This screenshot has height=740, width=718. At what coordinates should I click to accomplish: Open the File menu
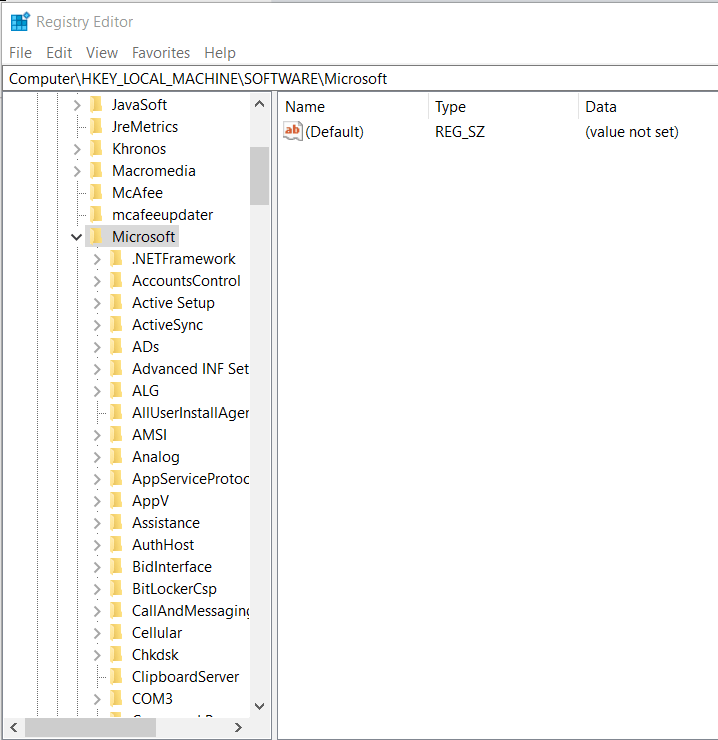[20, 53]
